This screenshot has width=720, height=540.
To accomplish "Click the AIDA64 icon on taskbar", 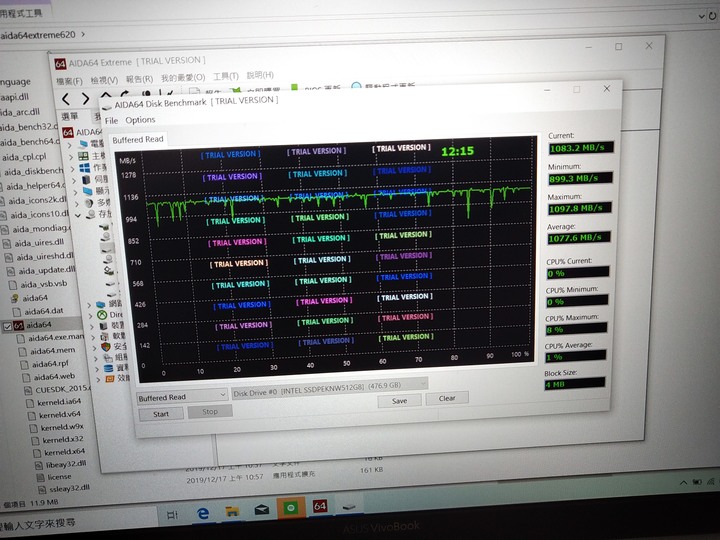I will pyautogui.click(x=320, y=506).
